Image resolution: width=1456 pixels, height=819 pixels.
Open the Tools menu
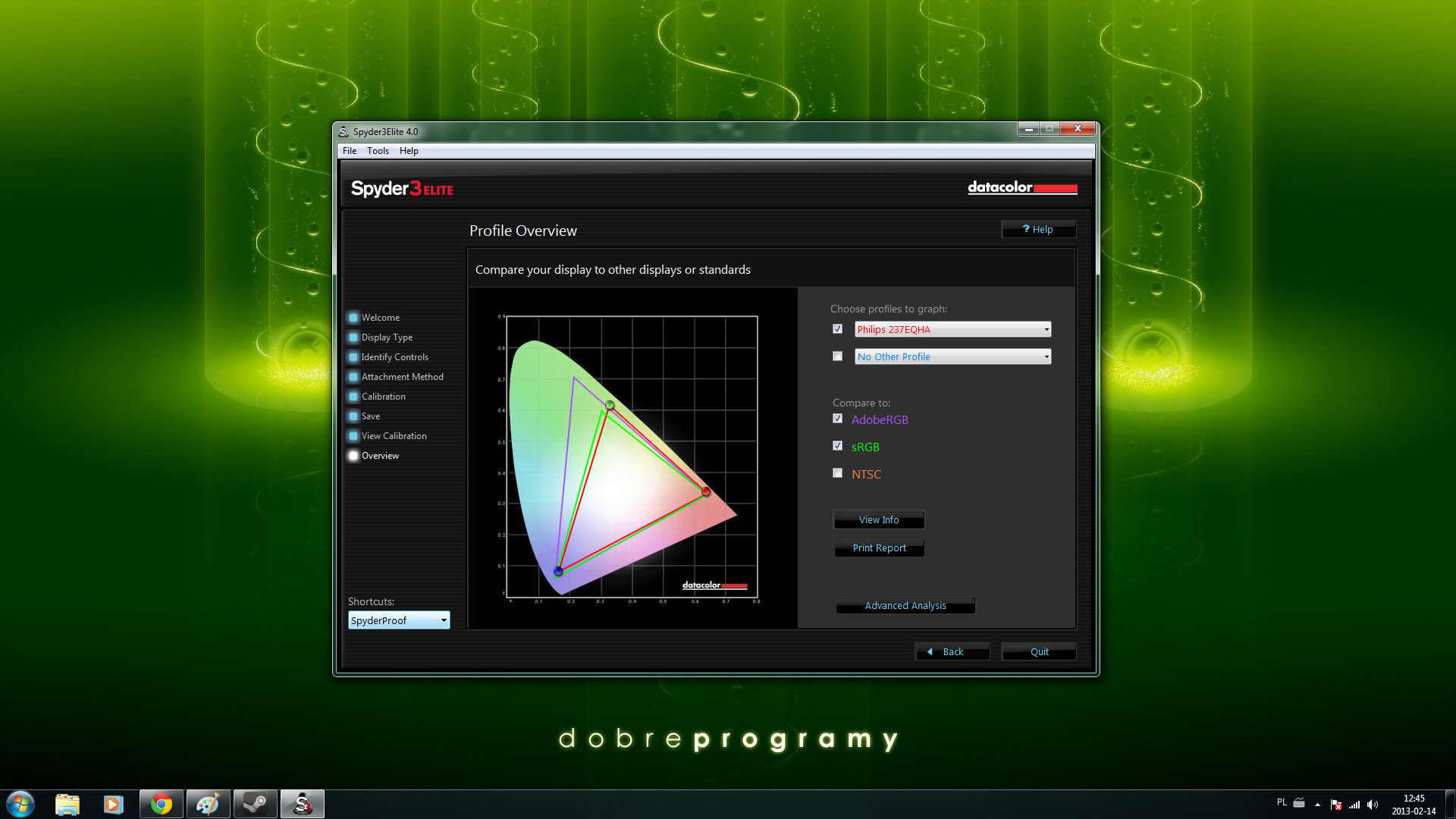[x=378, y=151]
